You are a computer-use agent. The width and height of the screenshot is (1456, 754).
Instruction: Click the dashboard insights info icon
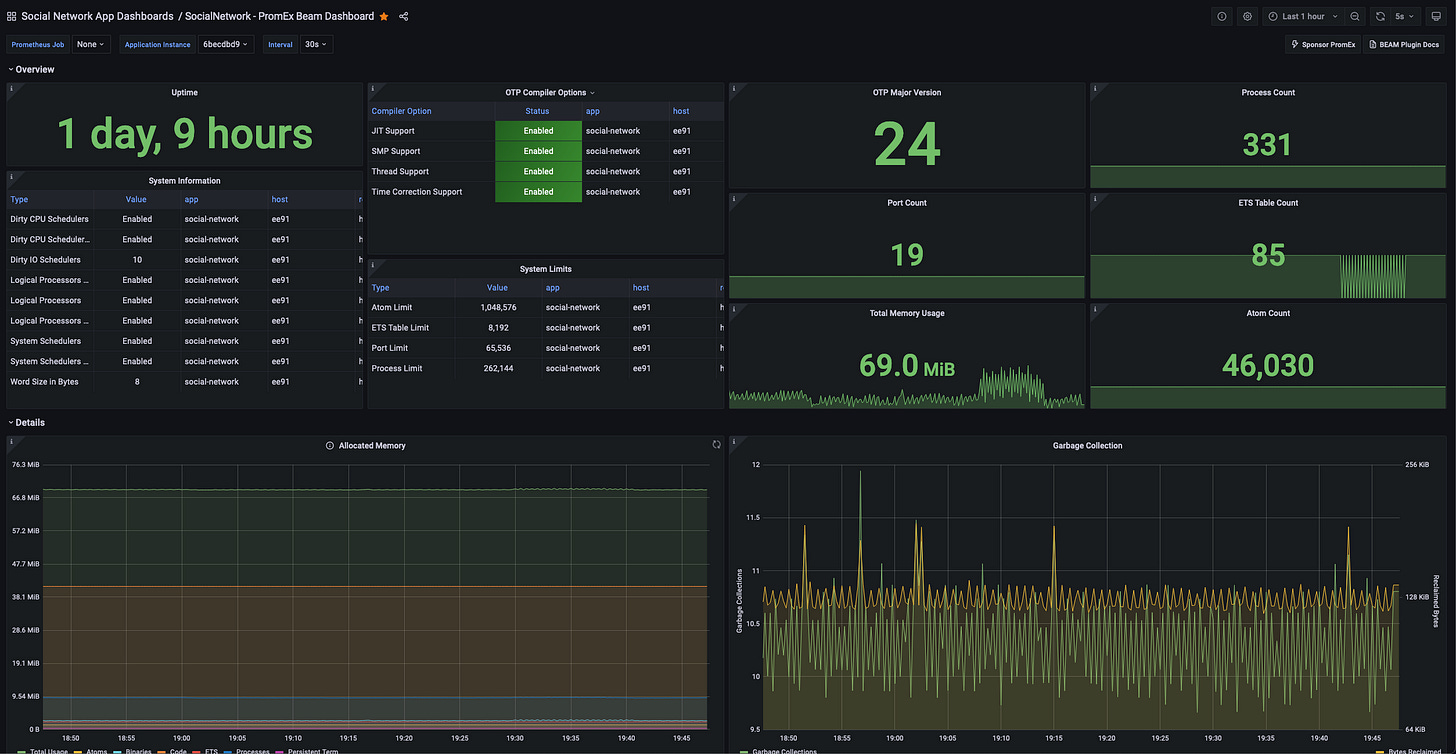1221,16
